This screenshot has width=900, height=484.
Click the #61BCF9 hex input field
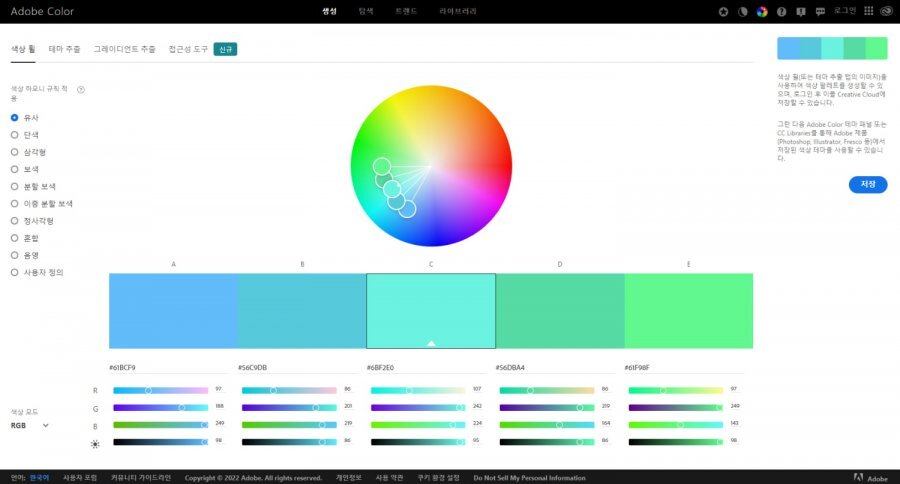169,367
